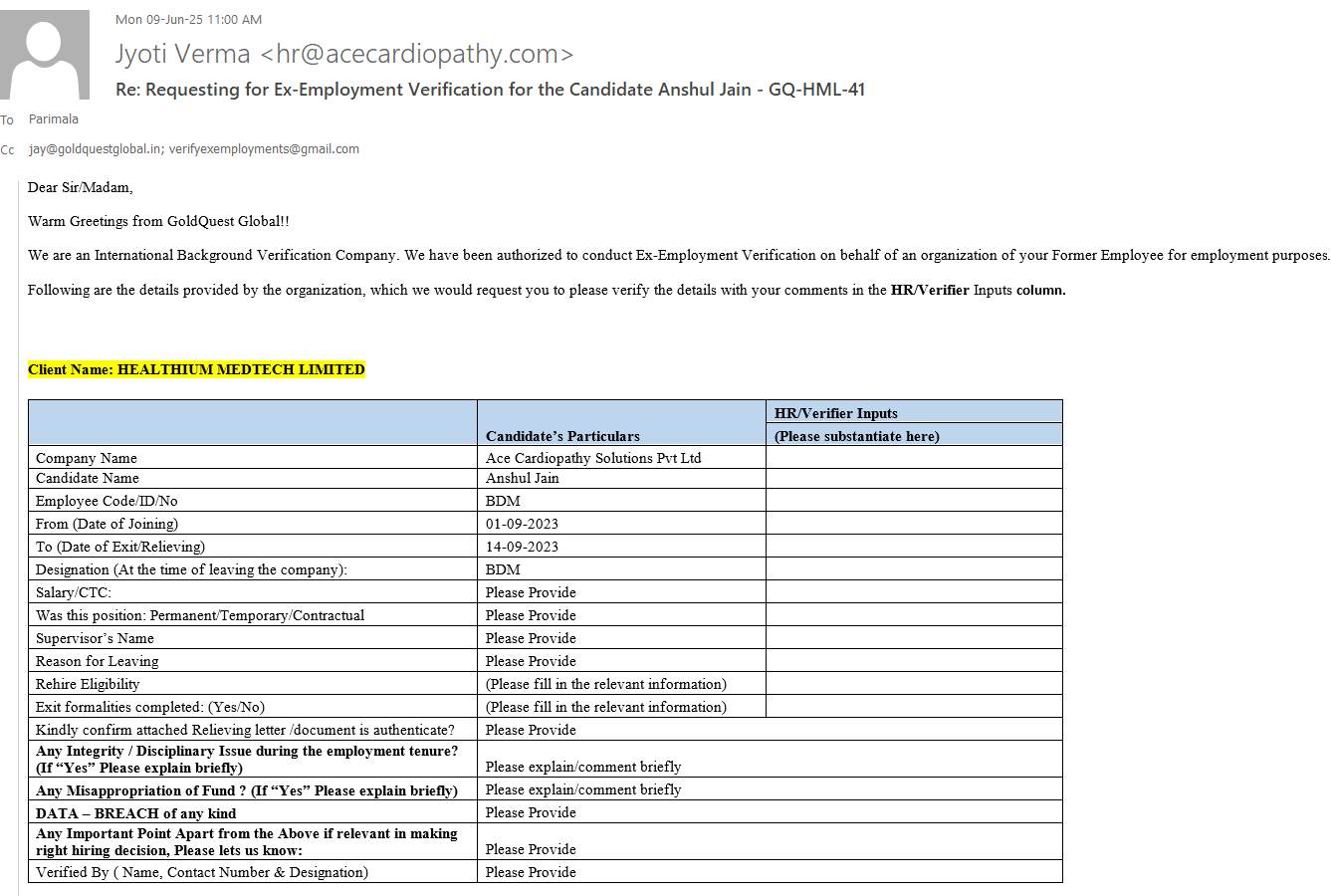The height and width of the screenshot is (896, 1331).
Task: Click the fill-in text in Exit formalities row
Action: pos(606,707)
